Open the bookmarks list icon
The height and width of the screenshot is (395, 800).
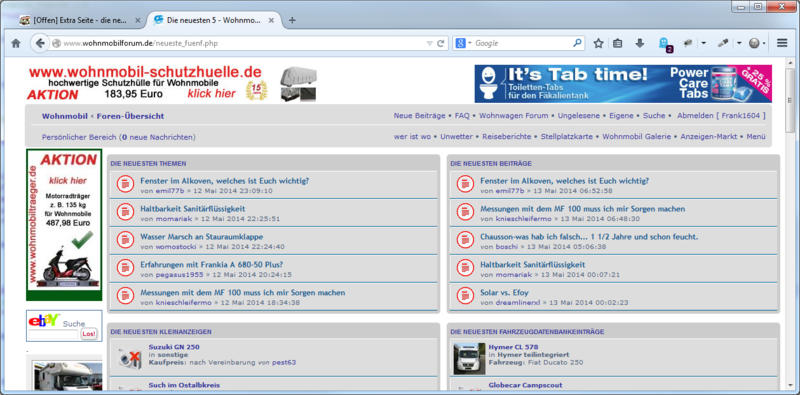click(617, 43)
